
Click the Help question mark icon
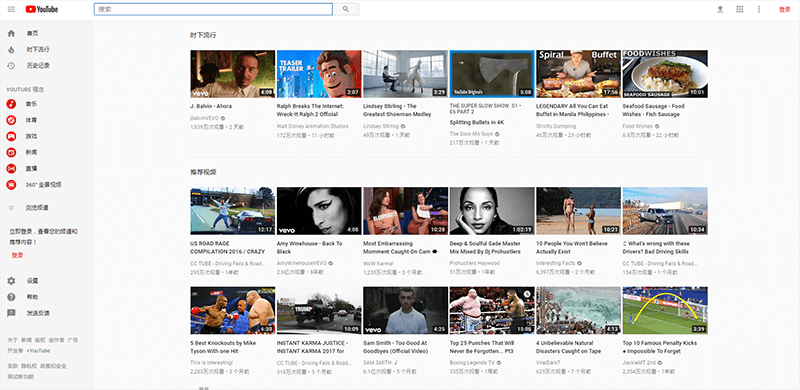click(x=11, y=297)
